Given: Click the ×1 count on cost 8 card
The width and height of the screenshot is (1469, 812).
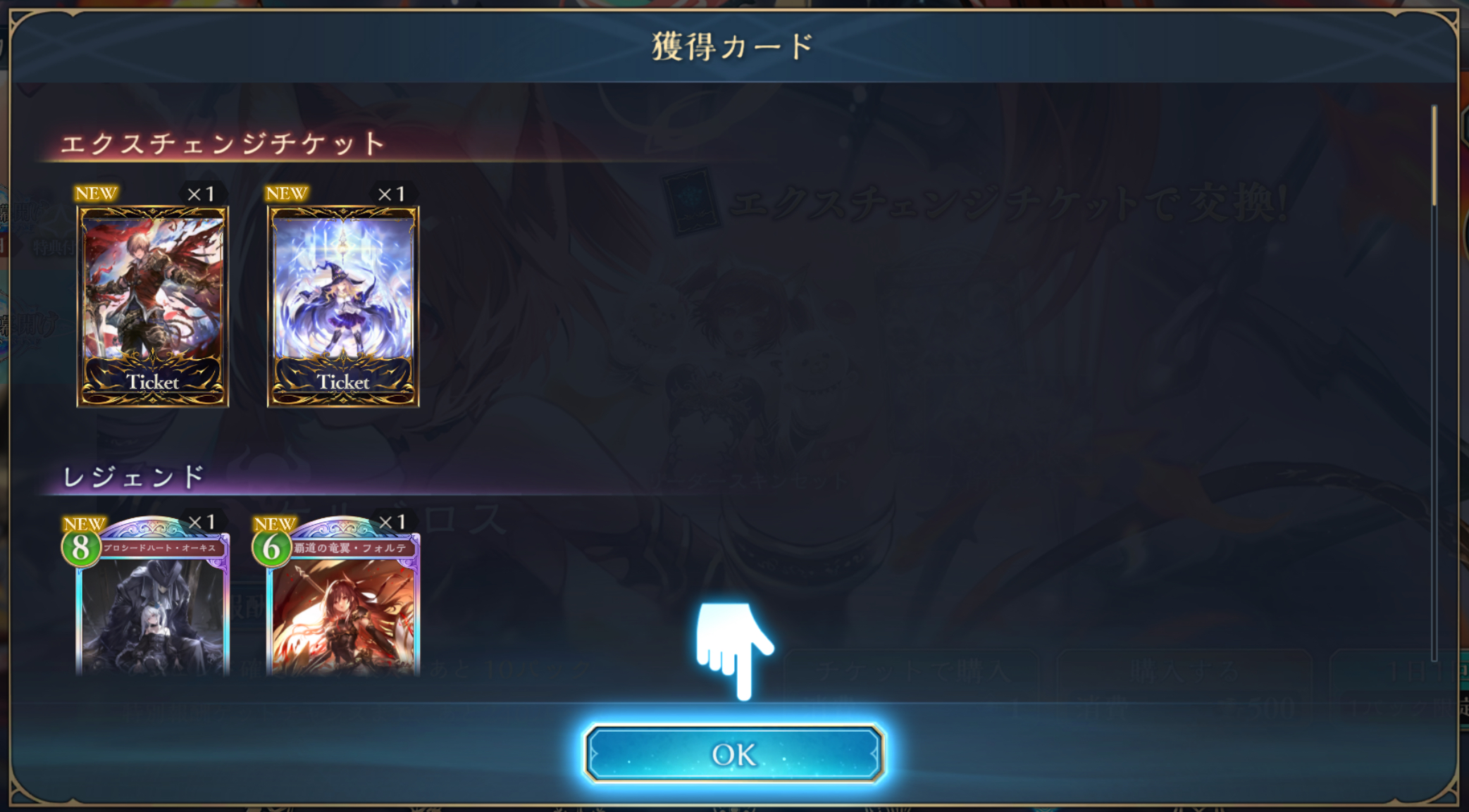Looking at the screenshot, I should pos(202,522).
